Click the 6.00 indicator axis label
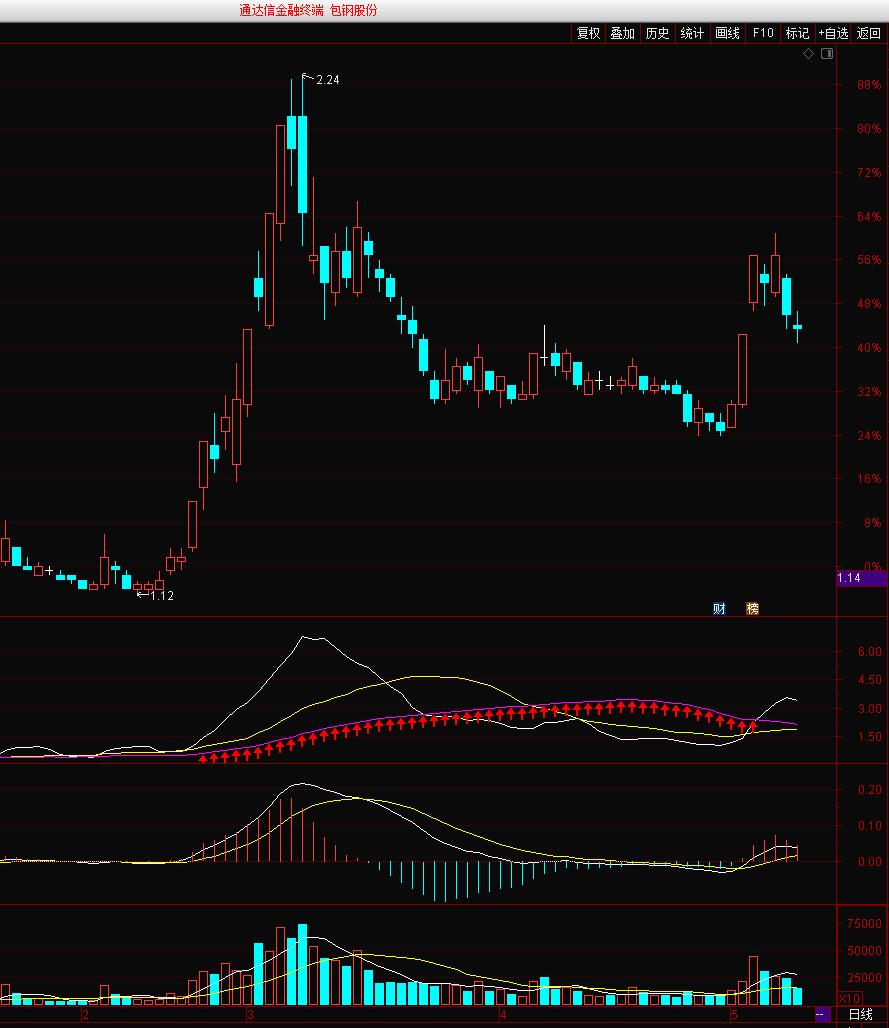The height and width of the screenshot is (1028, 889). click(x=869, y=651)
